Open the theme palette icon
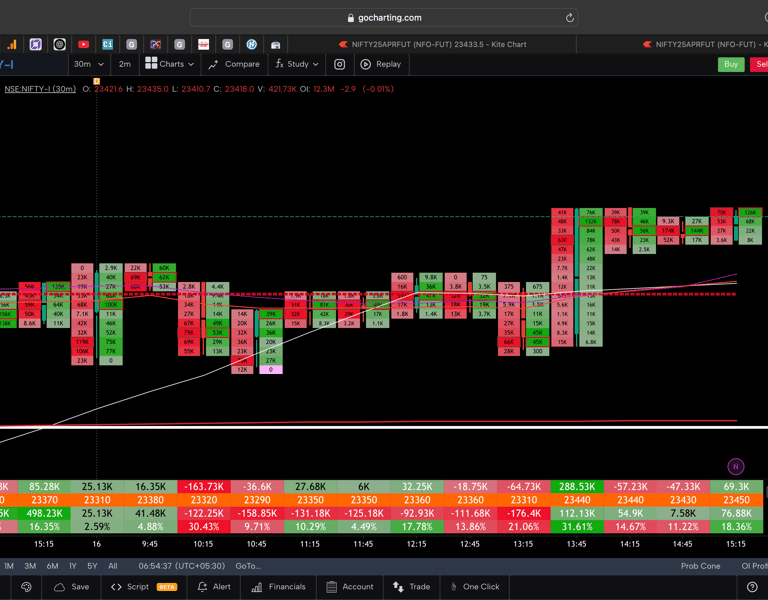Image resolution: width=768 pixels, height=600 pixels. (x=26, y=587)
